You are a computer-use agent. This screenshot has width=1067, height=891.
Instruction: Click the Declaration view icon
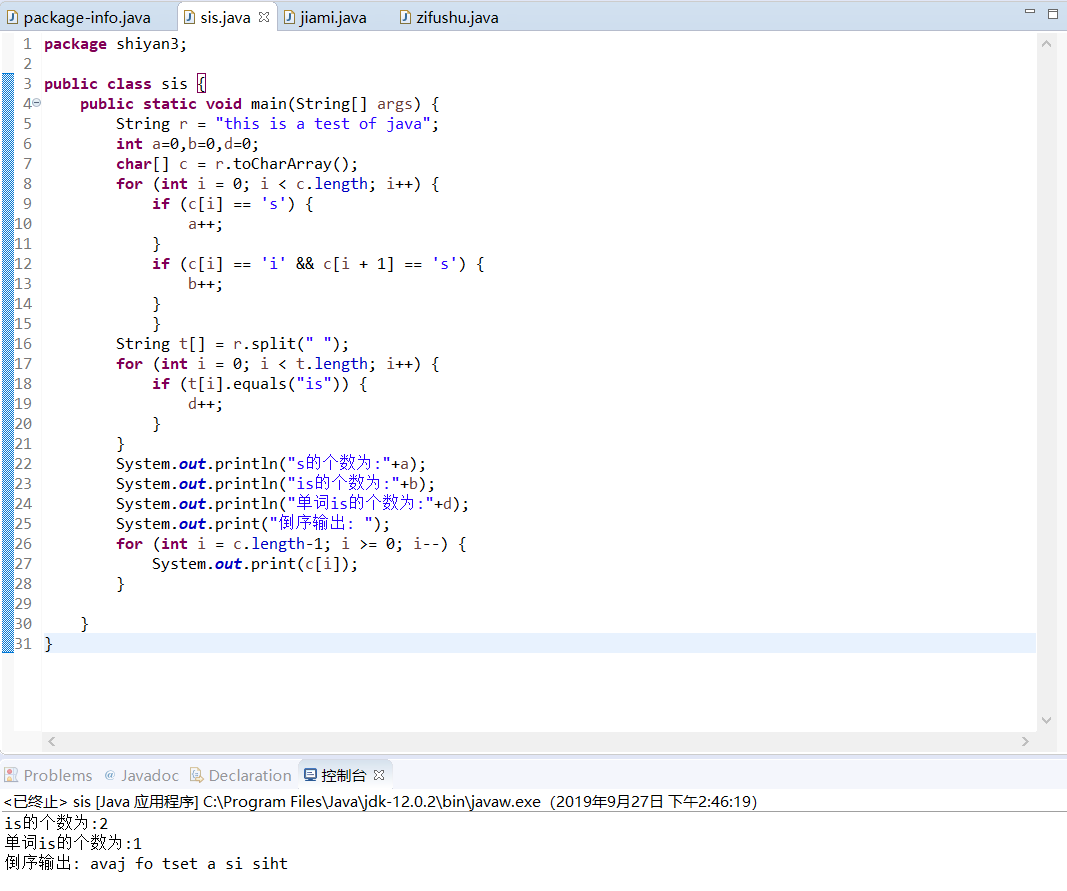(197, 775)
